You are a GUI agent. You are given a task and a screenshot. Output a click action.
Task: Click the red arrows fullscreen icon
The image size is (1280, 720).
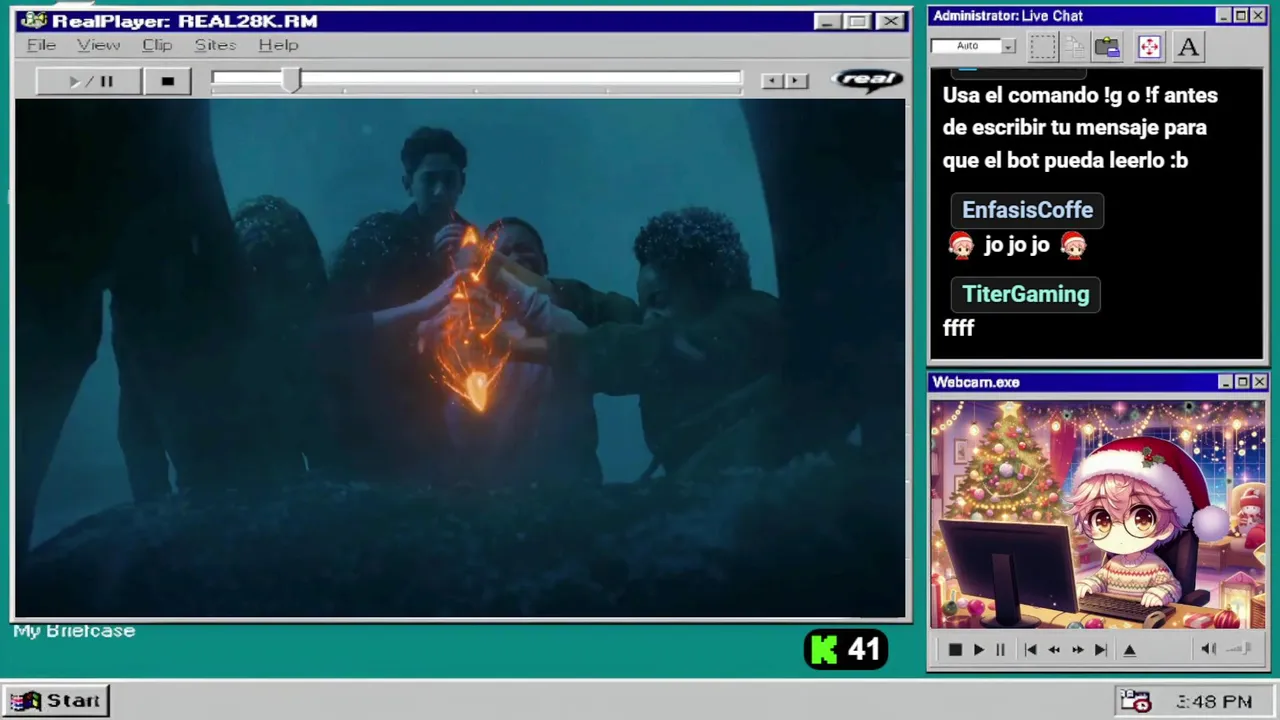(x=1149, y=46)
